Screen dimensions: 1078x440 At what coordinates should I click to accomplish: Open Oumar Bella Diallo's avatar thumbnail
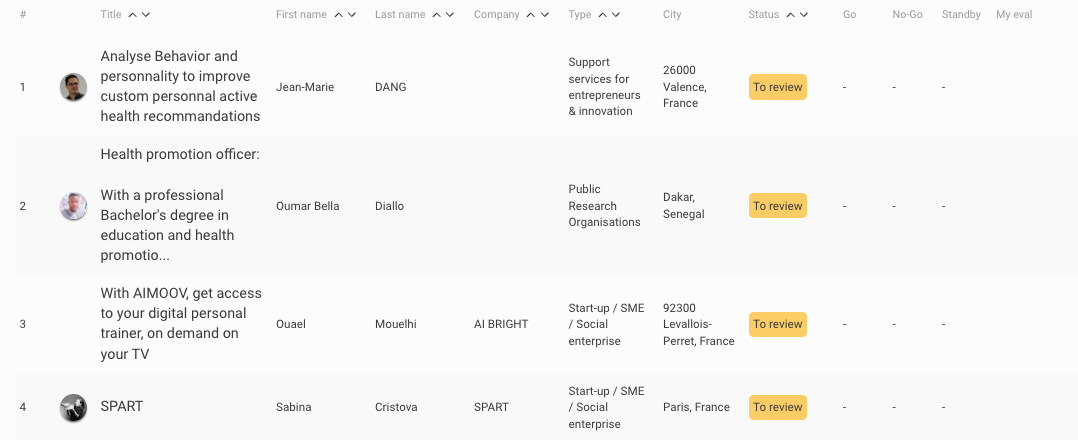pos(73,206)
